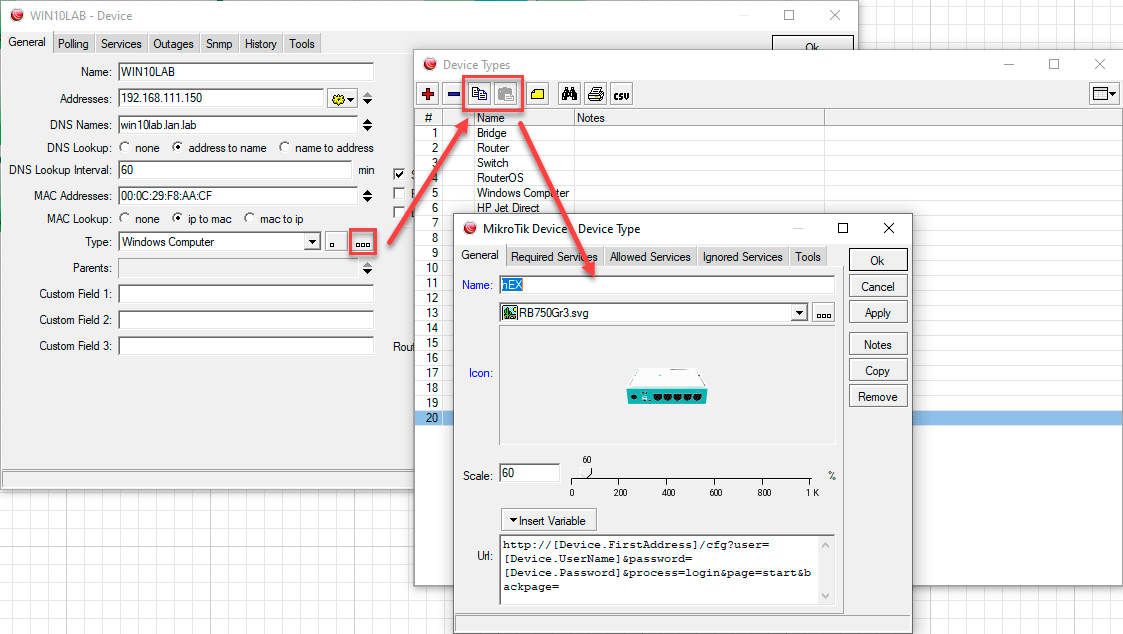The height and width of the screenshot is (634, 1123).
Task: Switch to the Polling tab
Action: [x=73, y=44]
